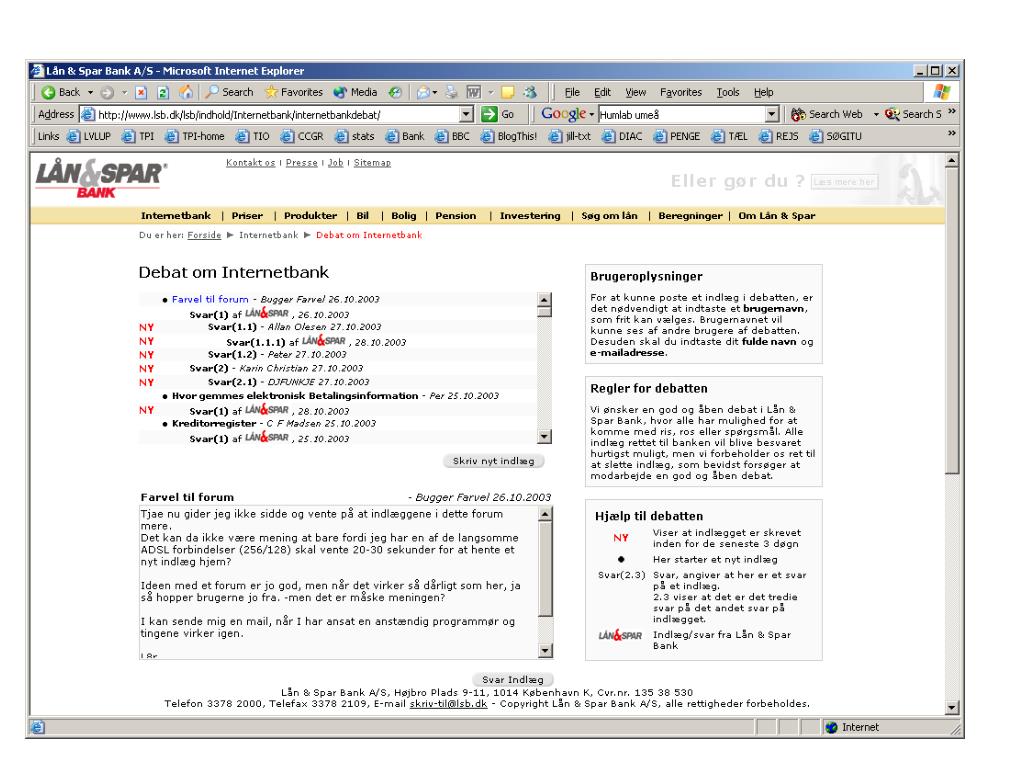This screenshot has height=768, width=1024.
Task: Select Internetbank in site navigation
Action: (176, 216)
